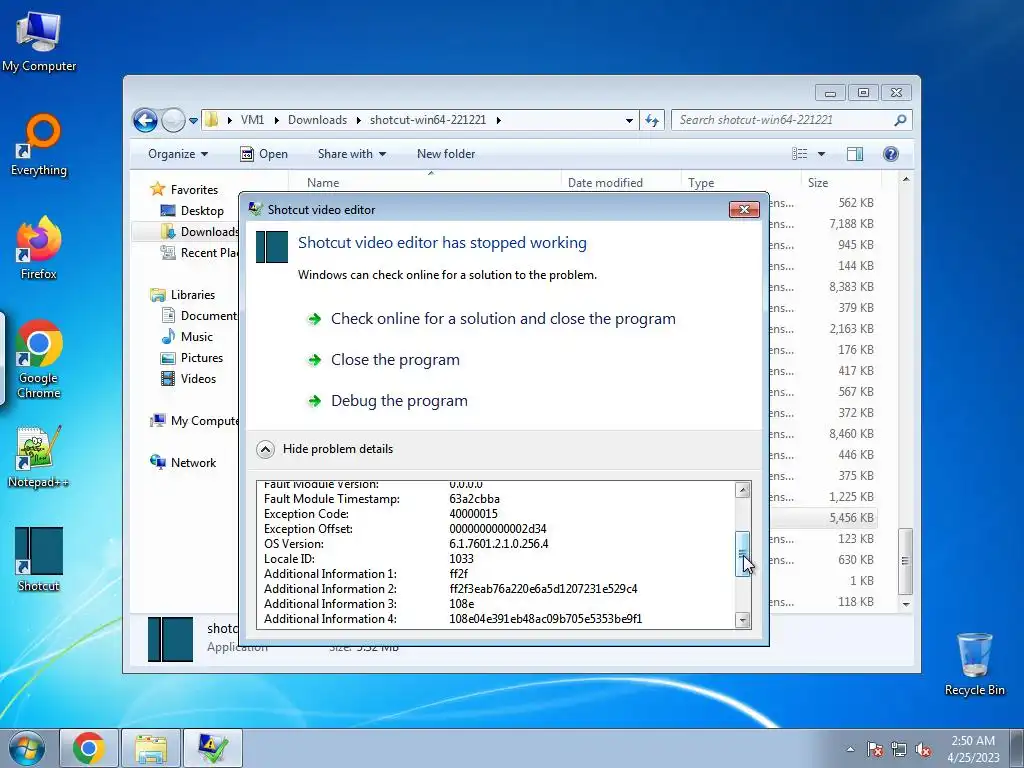Click Downloads in the address breadcrumb

(317, 120)
